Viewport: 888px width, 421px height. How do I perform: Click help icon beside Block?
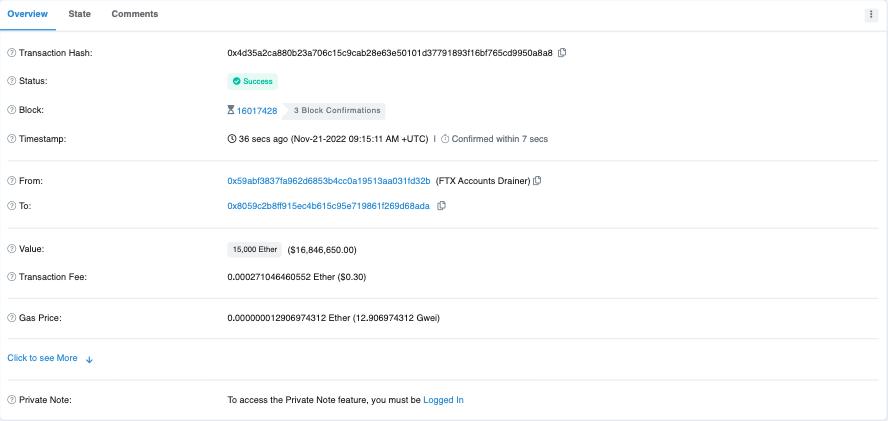[11, 110]
